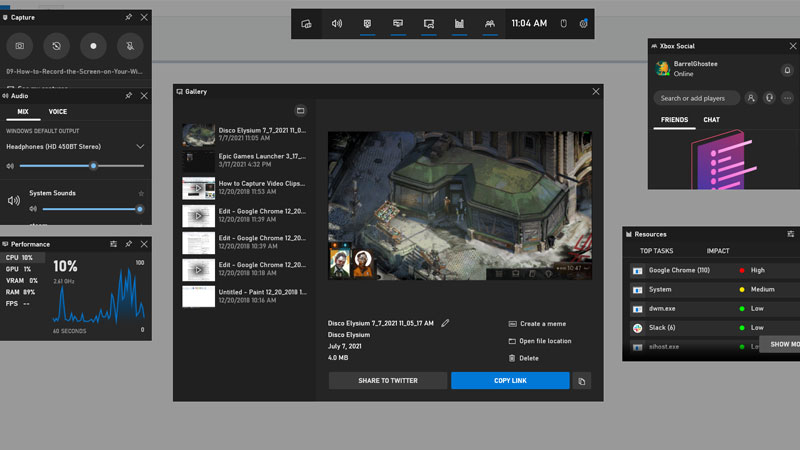Viewport: 800px width, 450px height.
Task: Click the friends/people icon in Xbox Social
Action: pyautogui.click(x=751, y=98)
